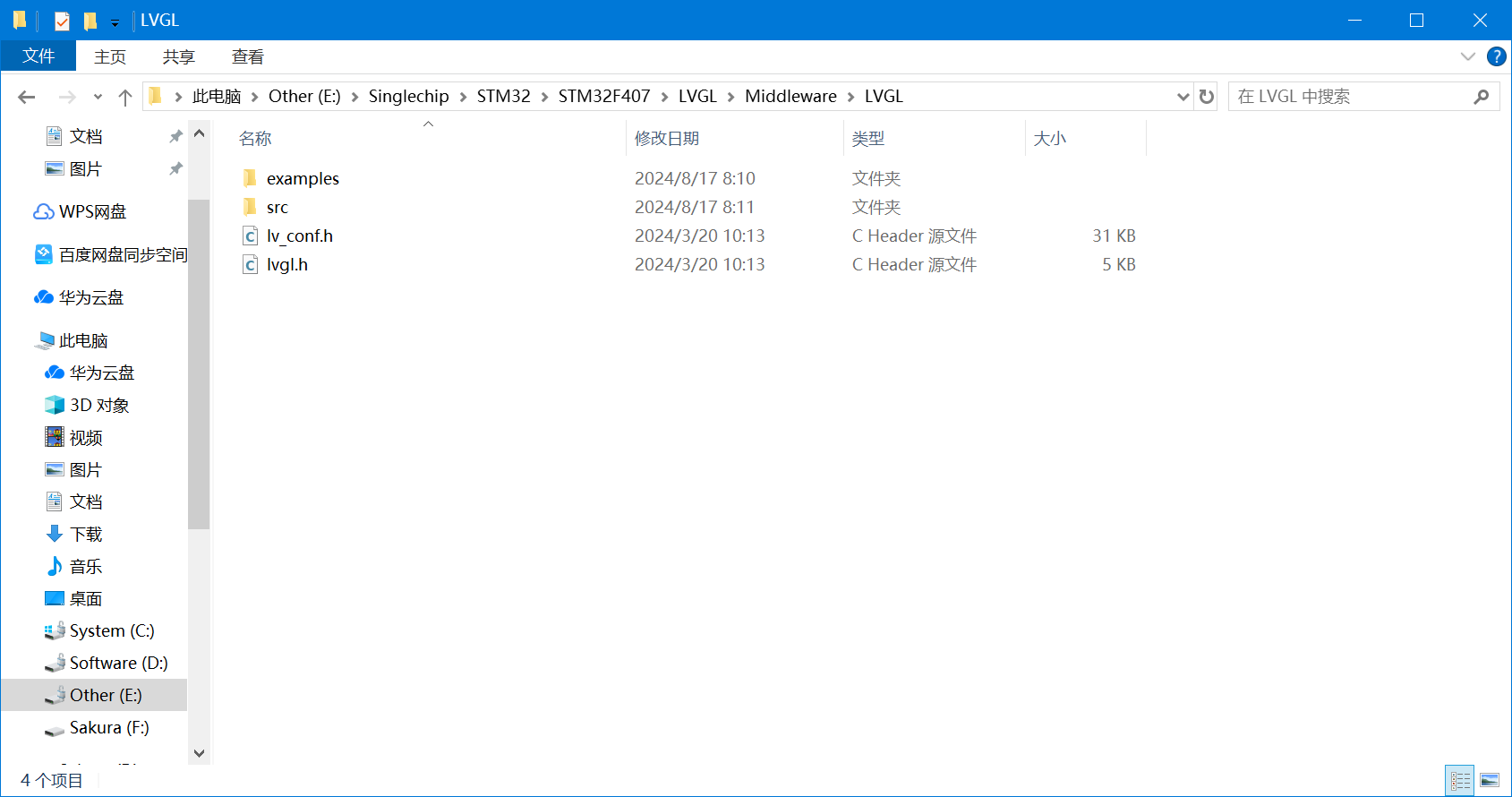Open 3D 对象 folder in navigation pane

99,405
